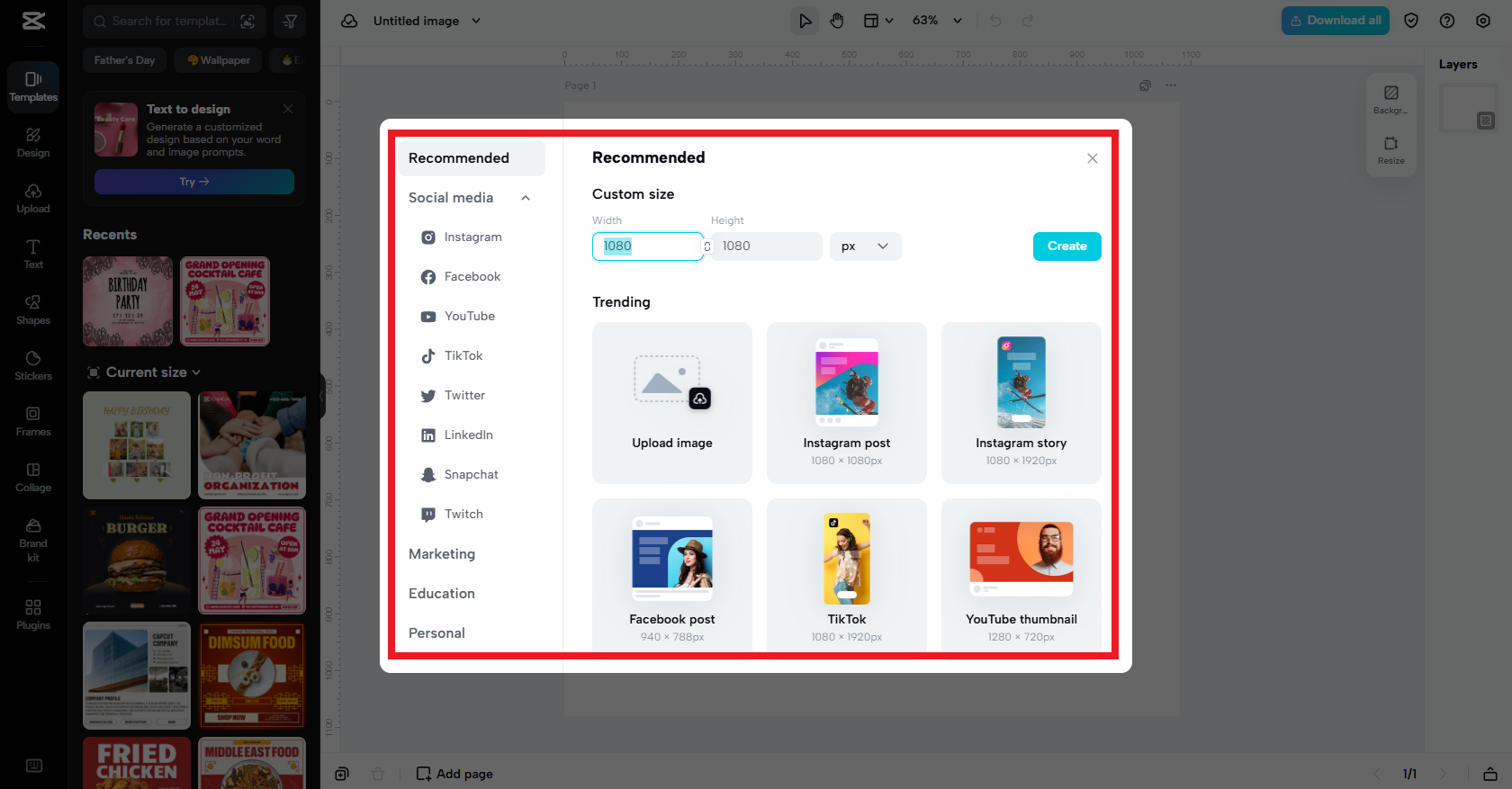1512x789 pixels.
Task: Open the Design panel in sidebar
Action: click(x=33, y=143)
